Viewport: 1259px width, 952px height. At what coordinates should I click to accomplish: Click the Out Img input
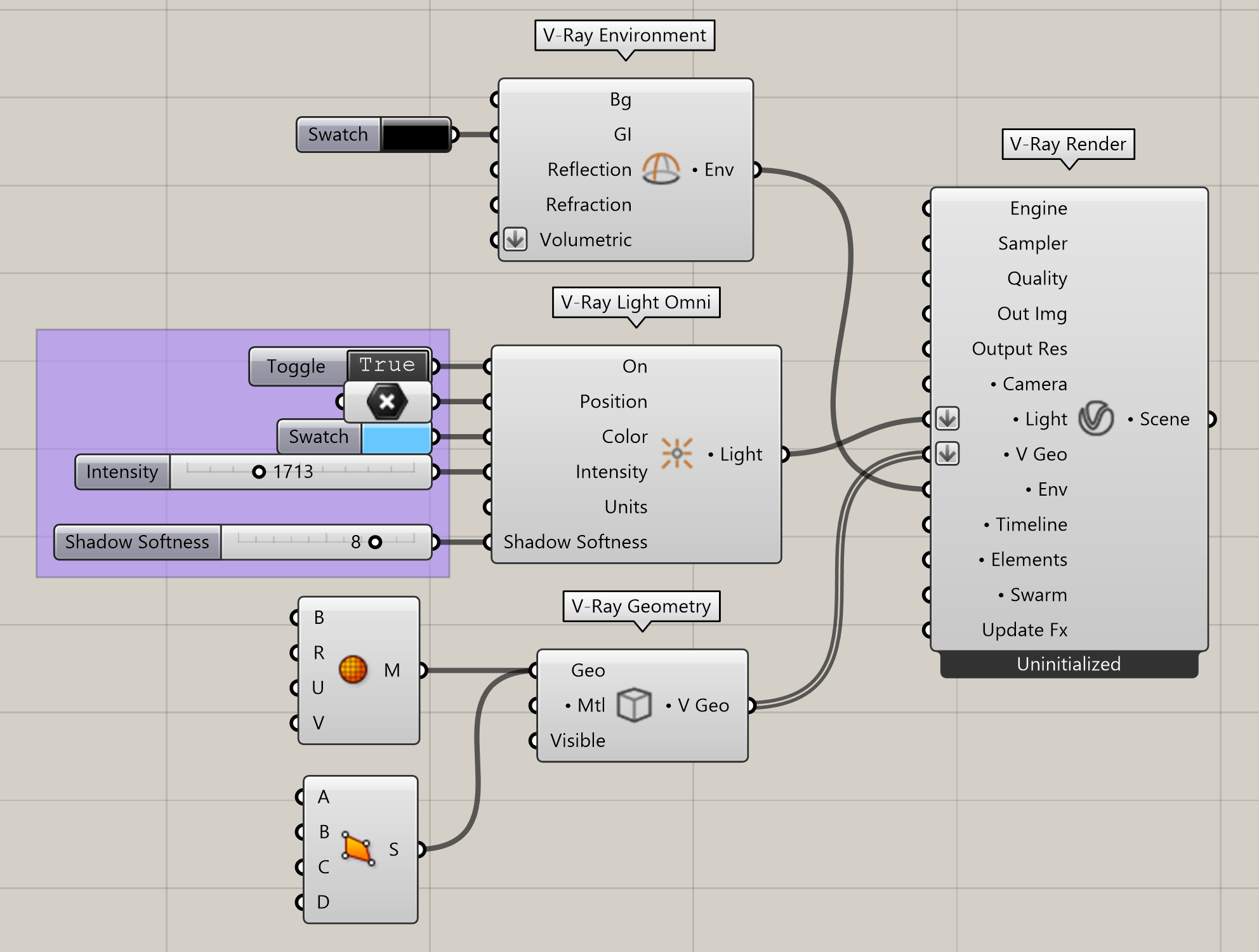point(1032,314)
